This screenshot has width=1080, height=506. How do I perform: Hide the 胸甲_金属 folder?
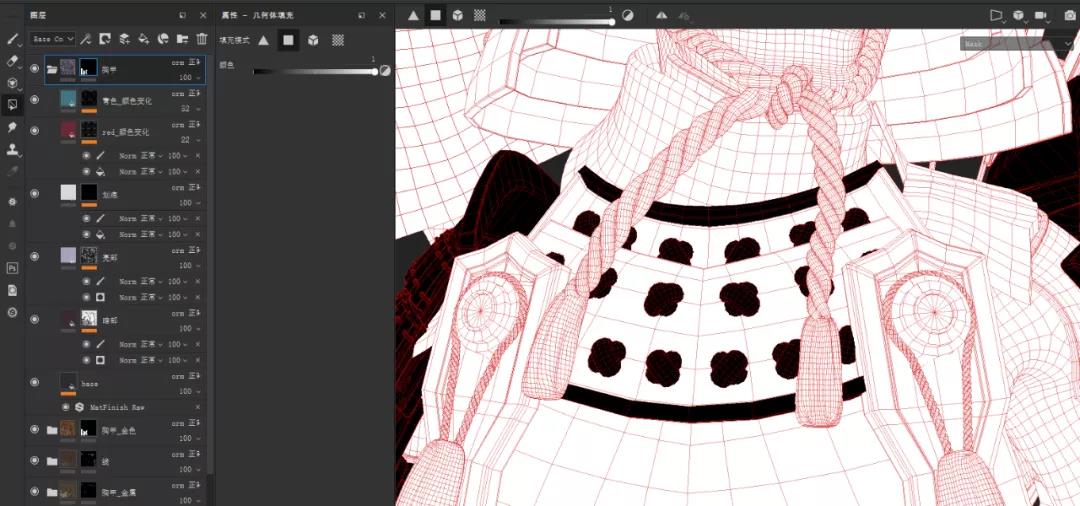34,492
